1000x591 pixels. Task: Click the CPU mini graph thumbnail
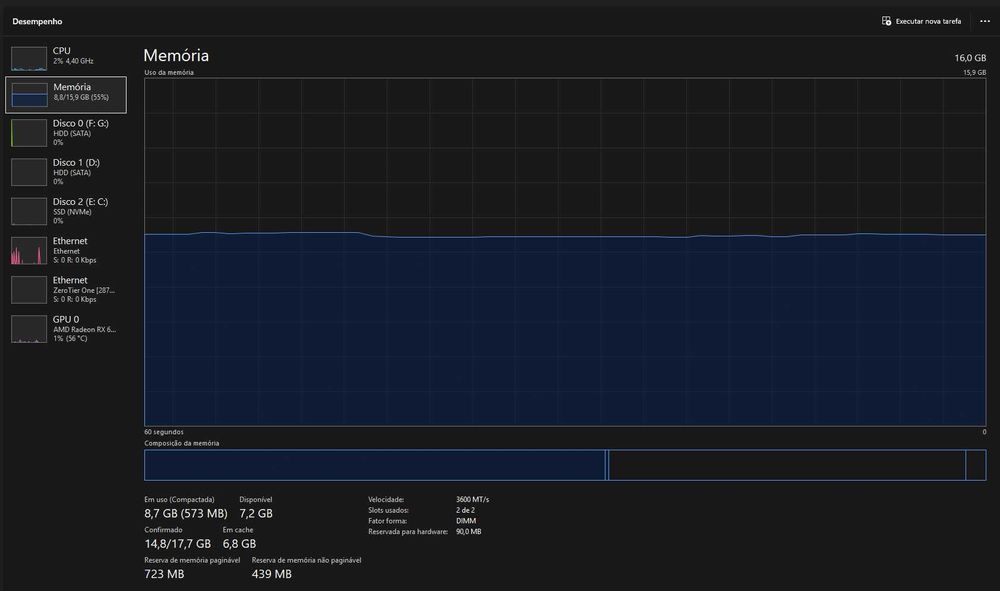29,59
